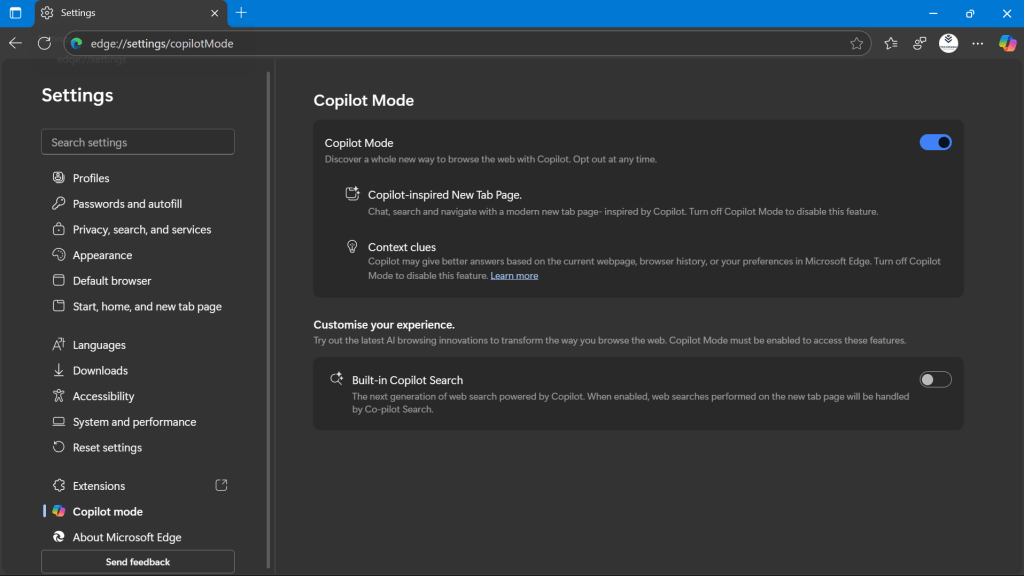Click the Downloads arrow icon
This screenshot has height=576, width=1024.
click(x=59, y=370)
